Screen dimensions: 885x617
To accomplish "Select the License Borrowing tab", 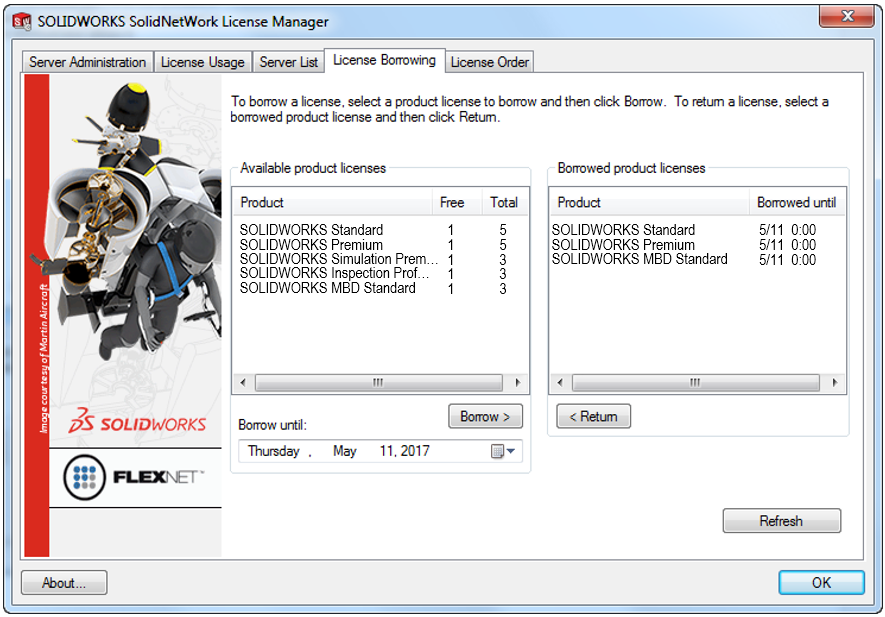I will (384, 60).
